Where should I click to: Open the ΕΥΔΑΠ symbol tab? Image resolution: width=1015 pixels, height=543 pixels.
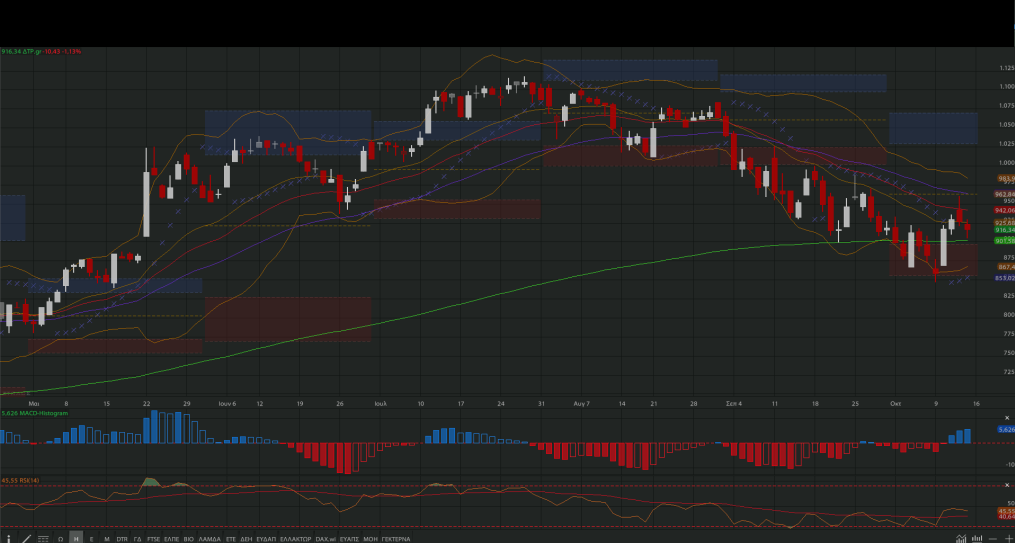coord(266,538)
